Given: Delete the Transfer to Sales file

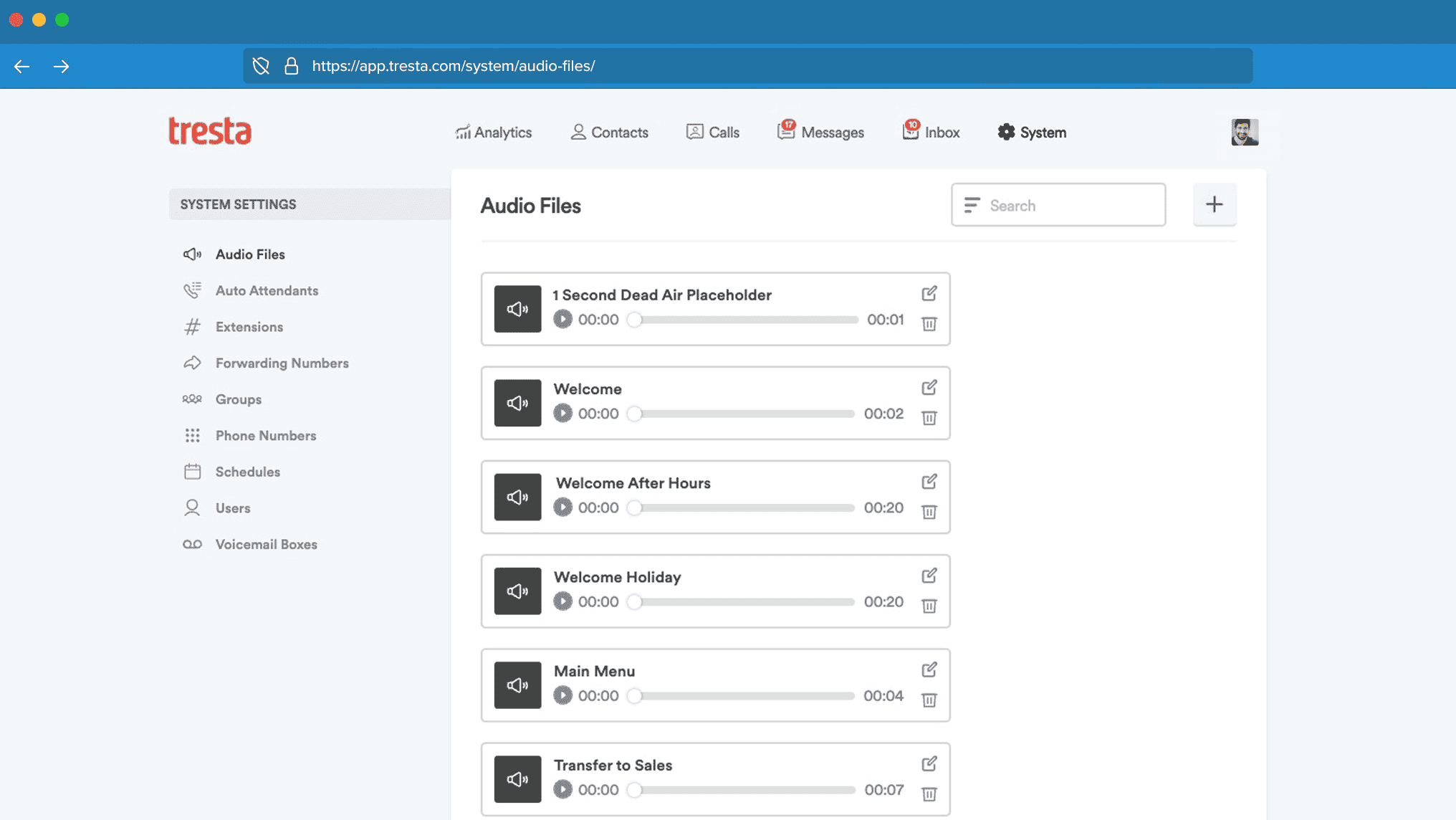Looking at the screenshot, I should [929, 794].
